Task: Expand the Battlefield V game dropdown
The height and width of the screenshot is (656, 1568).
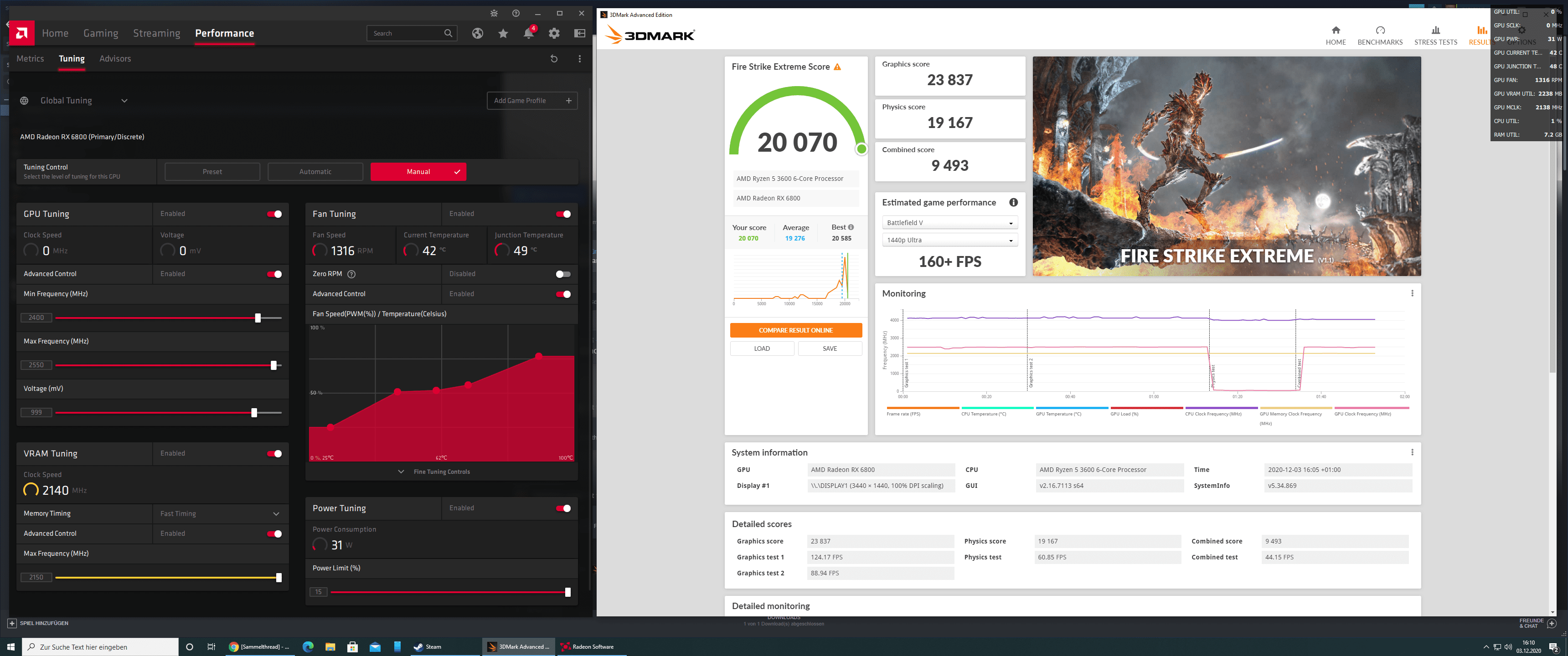Action: (x=949, y=223)
